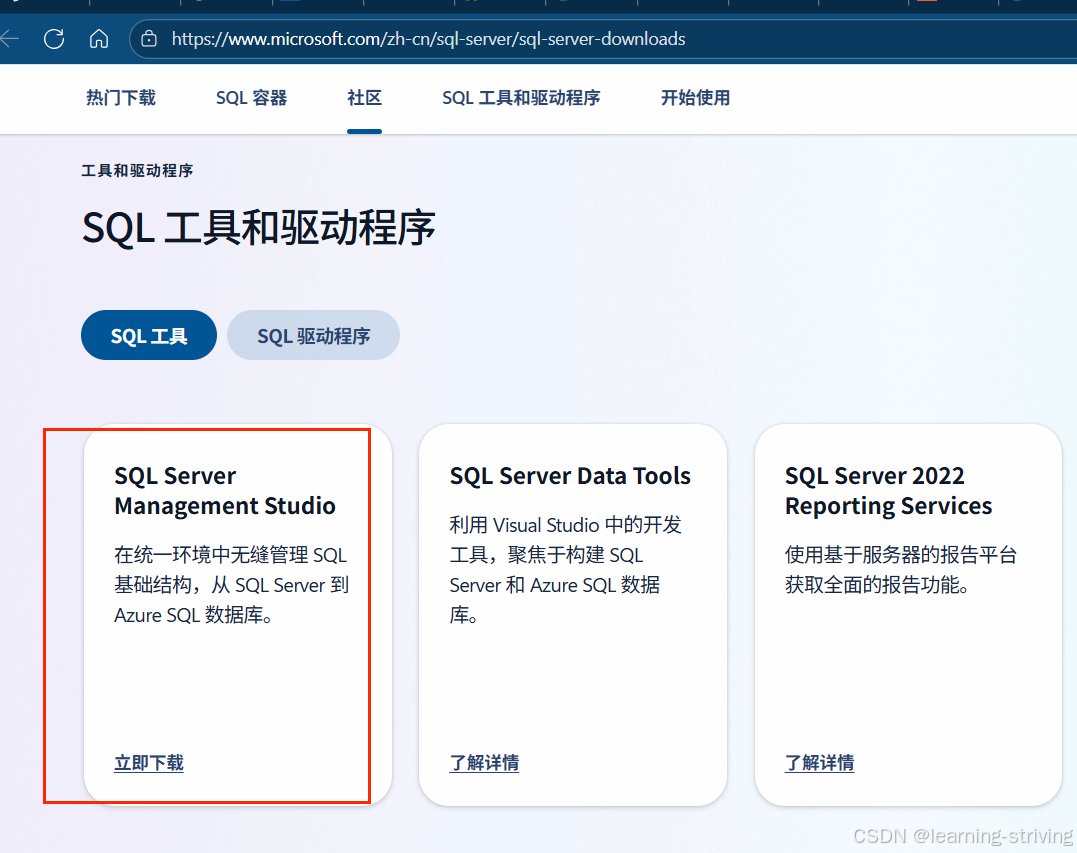View site info via lock icon
The width and height of the screenshot is (1077, 853).
click(148, 39)
